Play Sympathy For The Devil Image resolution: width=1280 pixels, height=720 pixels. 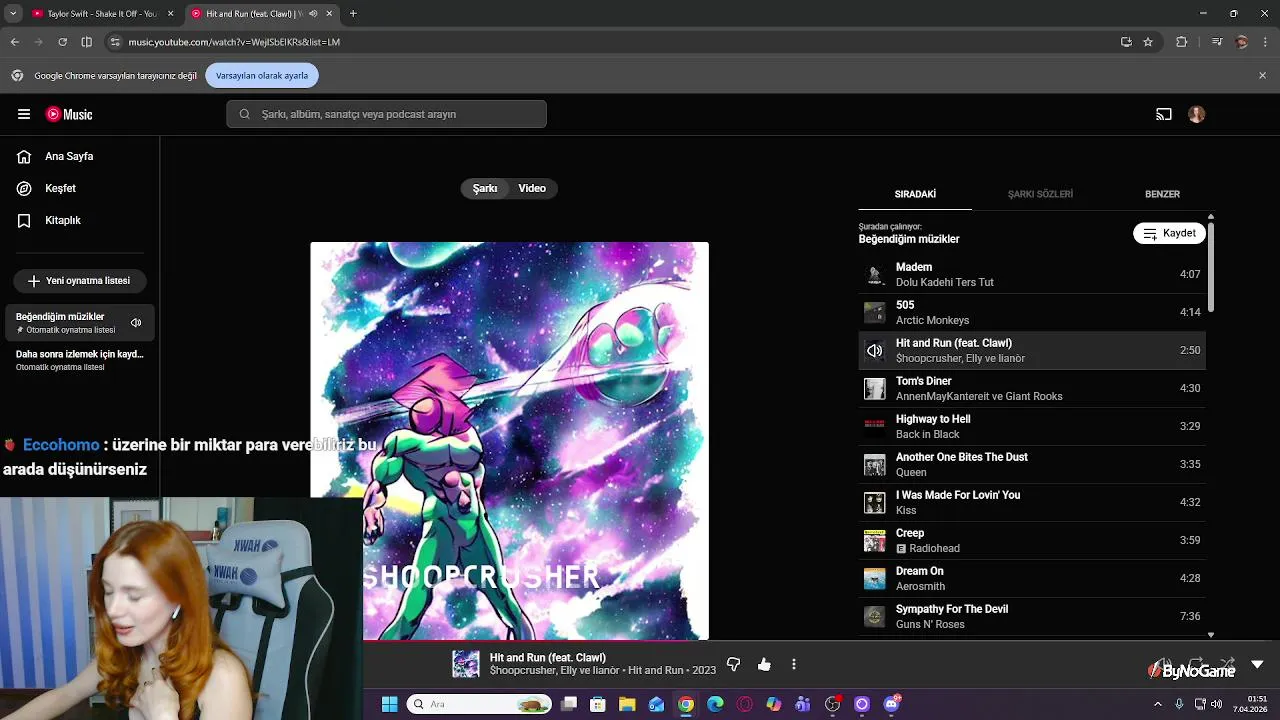pyautogui.click(x=1032, y=616)
